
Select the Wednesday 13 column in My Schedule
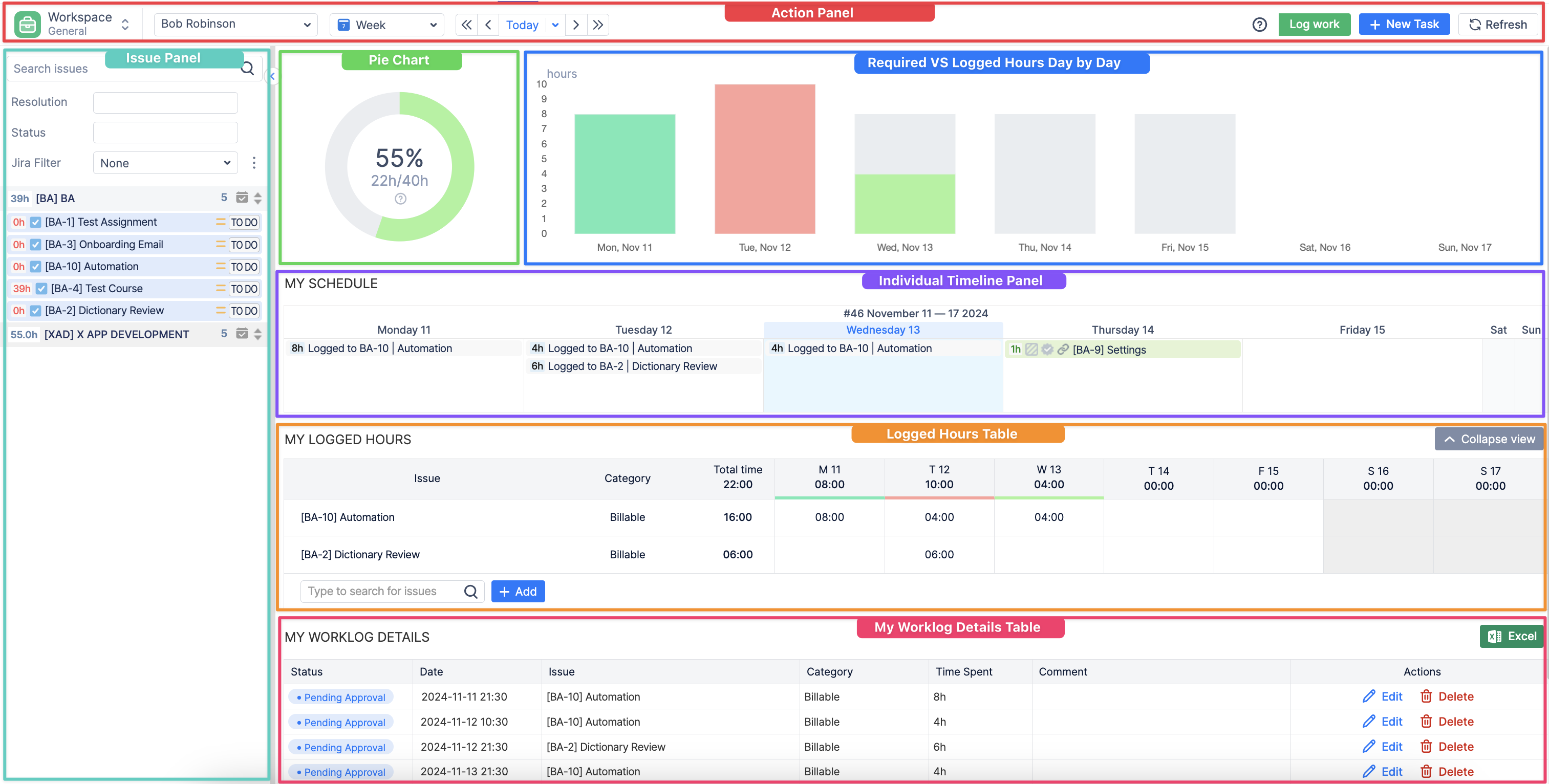[x=883, y=330]
